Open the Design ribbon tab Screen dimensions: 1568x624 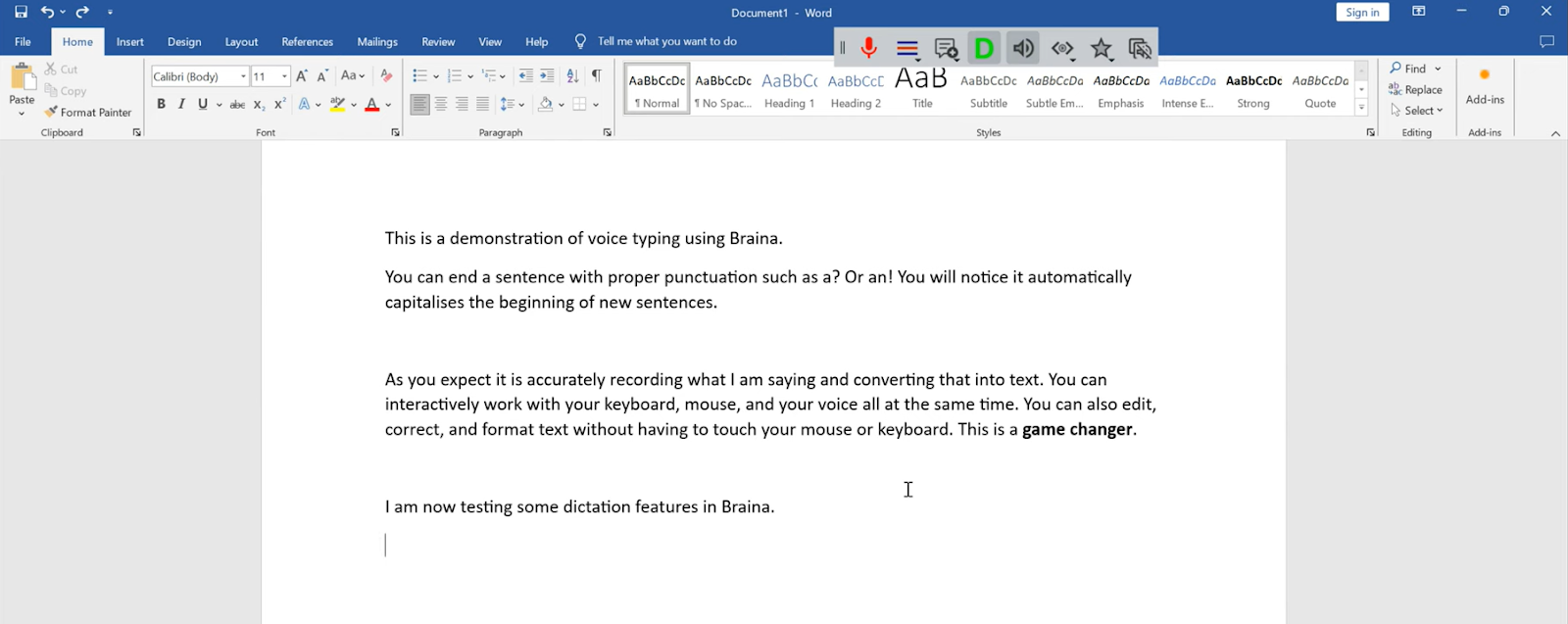click(184, 42)
